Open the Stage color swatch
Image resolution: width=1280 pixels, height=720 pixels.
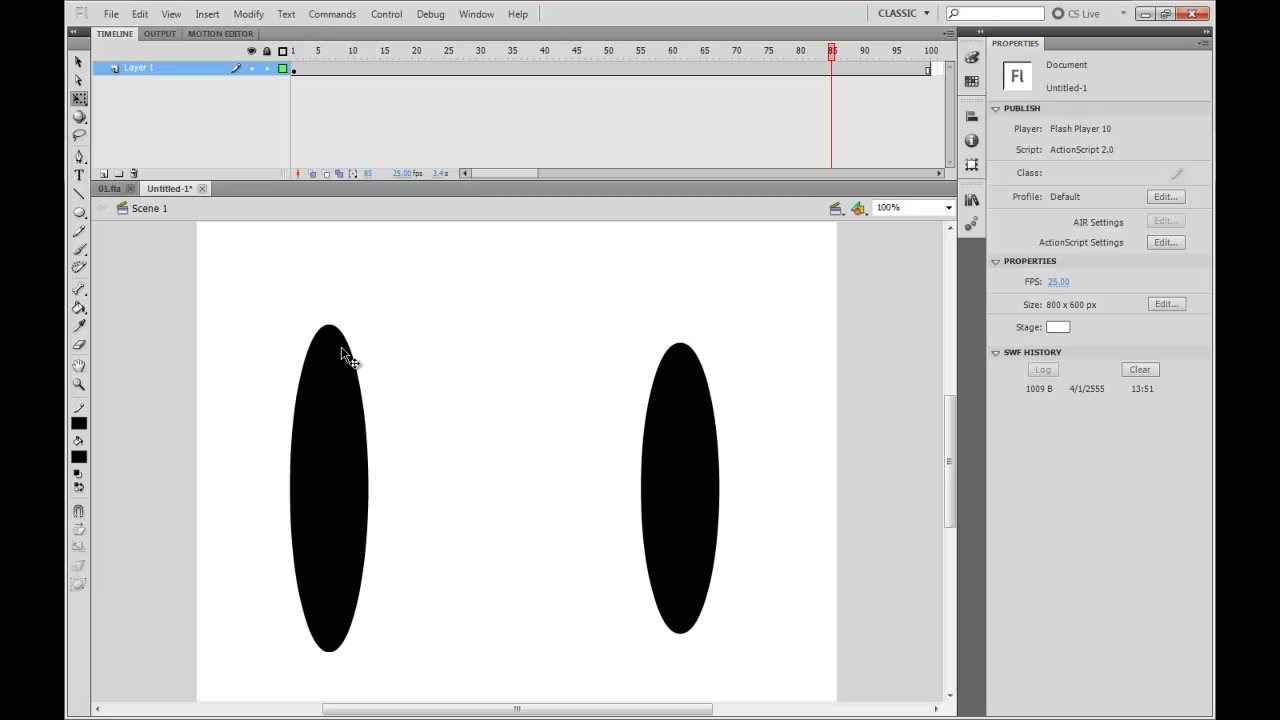point(1058,327)
